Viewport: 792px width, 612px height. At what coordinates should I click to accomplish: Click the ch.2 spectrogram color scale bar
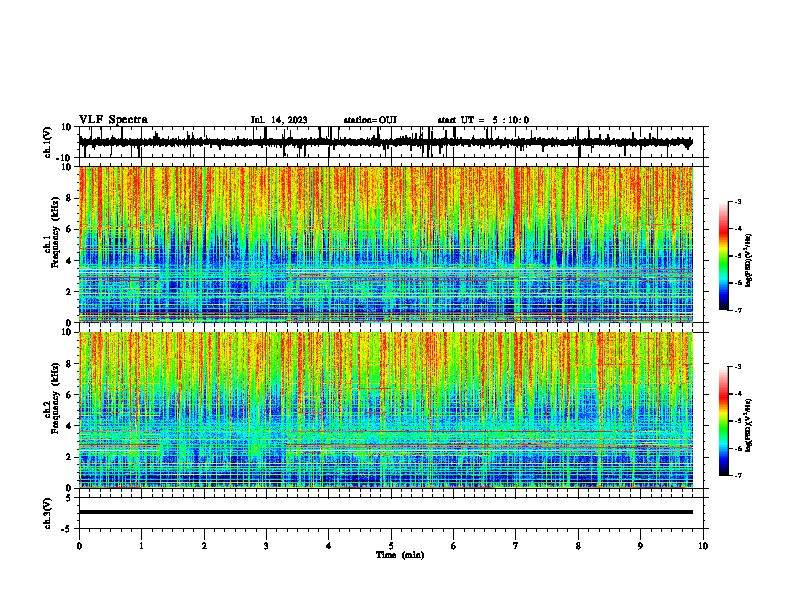pos(724,421)
